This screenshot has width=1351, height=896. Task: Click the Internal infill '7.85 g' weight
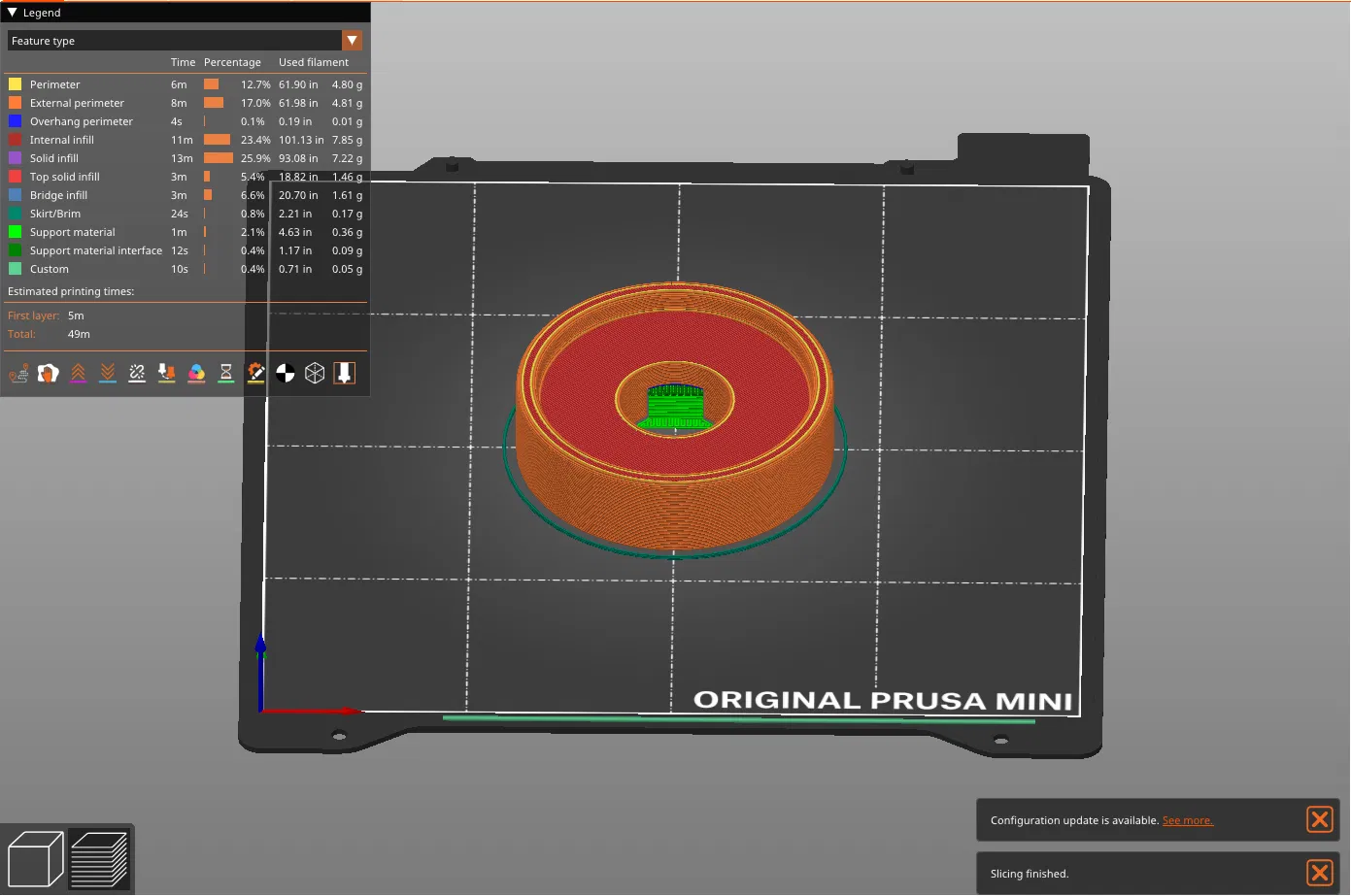tap(347, 140)
